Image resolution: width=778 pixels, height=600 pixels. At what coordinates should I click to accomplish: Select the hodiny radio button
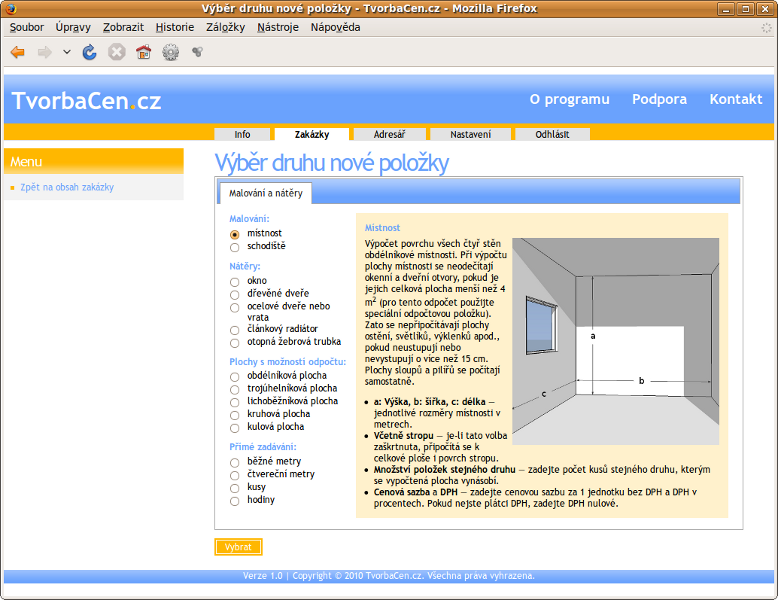(x=235, y=501)
